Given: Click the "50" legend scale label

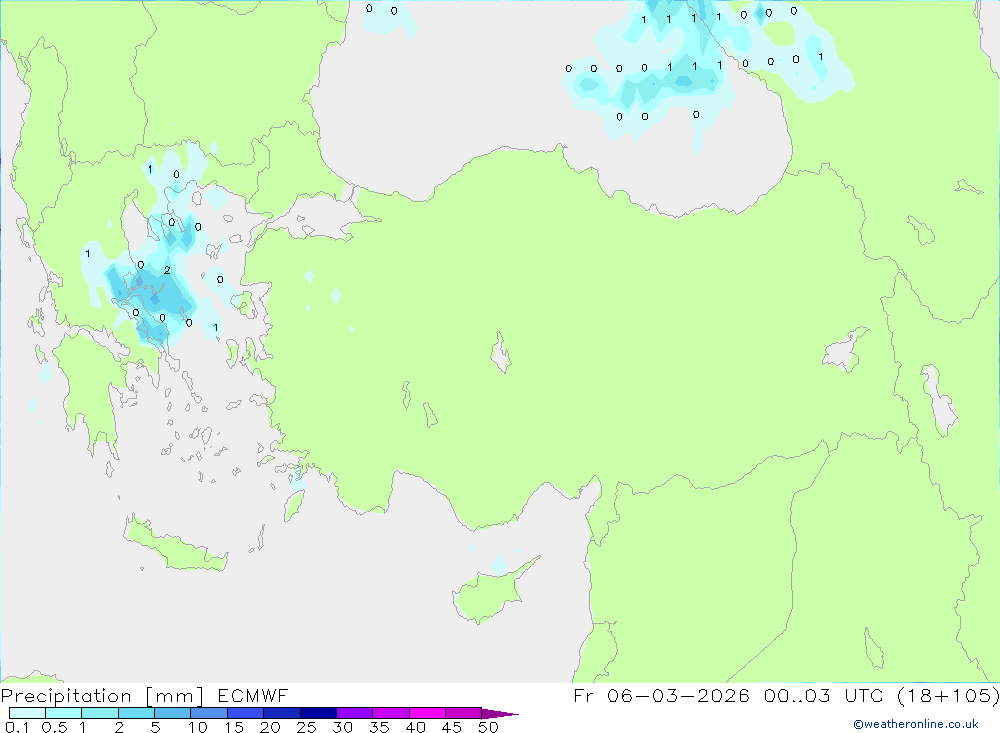Looking at the screenshot, I should pyautogui.click(x=488, y=727).
